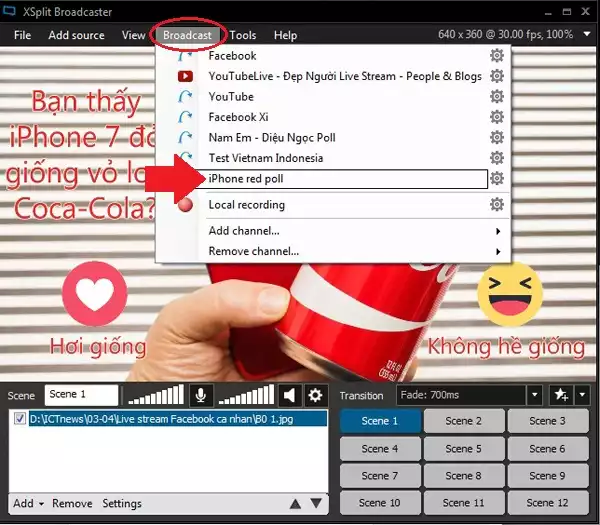
Task: Click the red Local recording dot icon
Action: point(185,205)
